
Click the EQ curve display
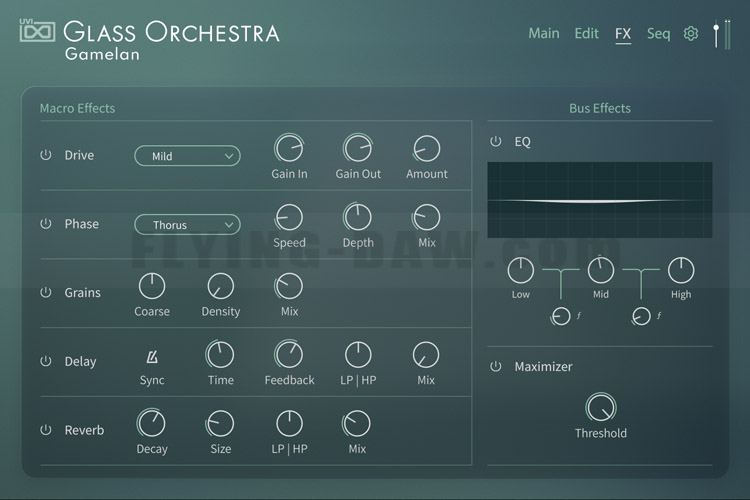(600, 200)
